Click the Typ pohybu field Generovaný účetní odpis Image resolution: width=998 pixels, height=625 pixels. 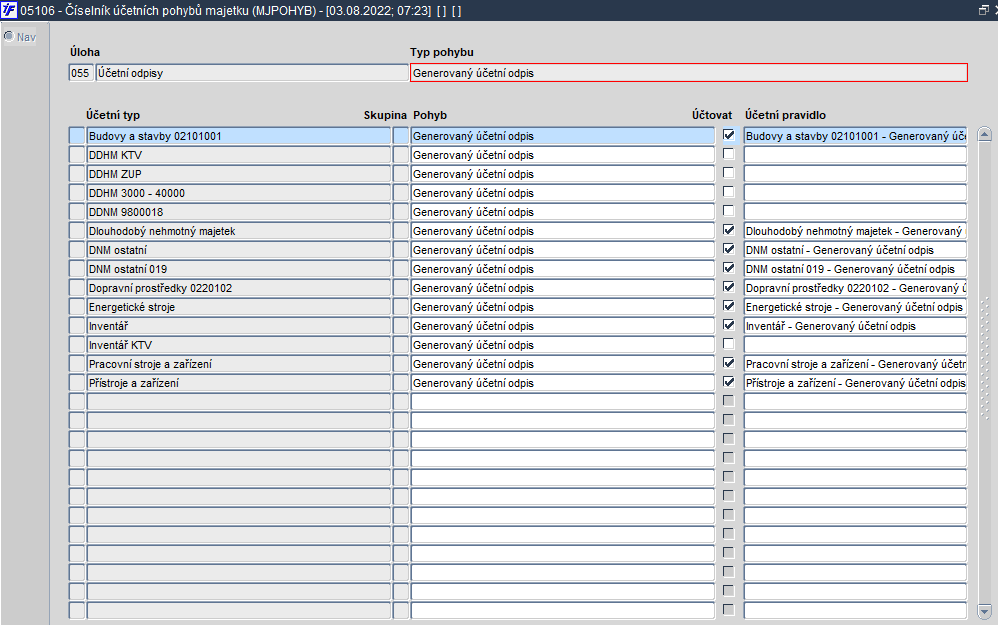click(x=689, y=73)
